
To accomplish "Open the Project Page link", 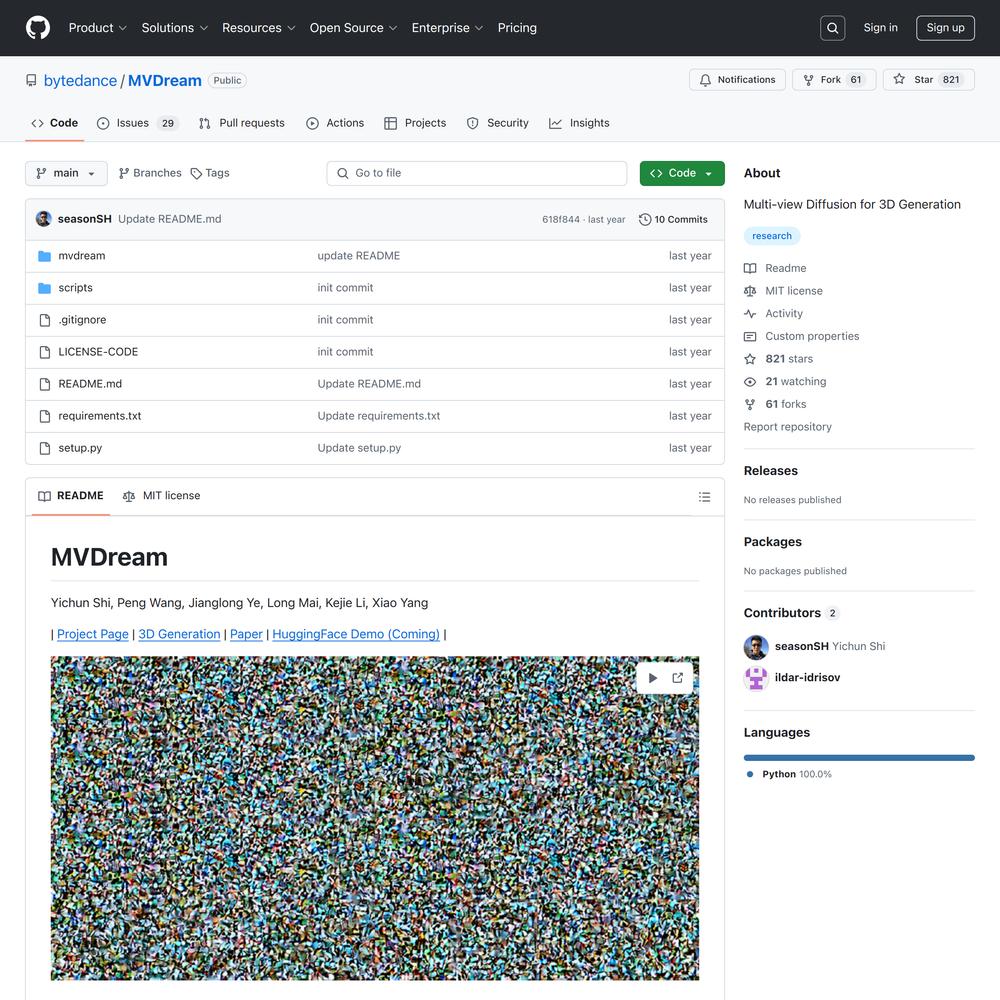I will coord(92,635).
